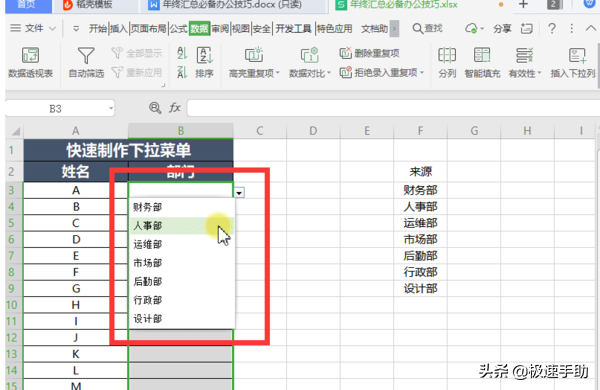Viewport: 600px width, 390px height.
Task: Choose 后勤部 from the dropdown list
Action: (x=182, y=281)
